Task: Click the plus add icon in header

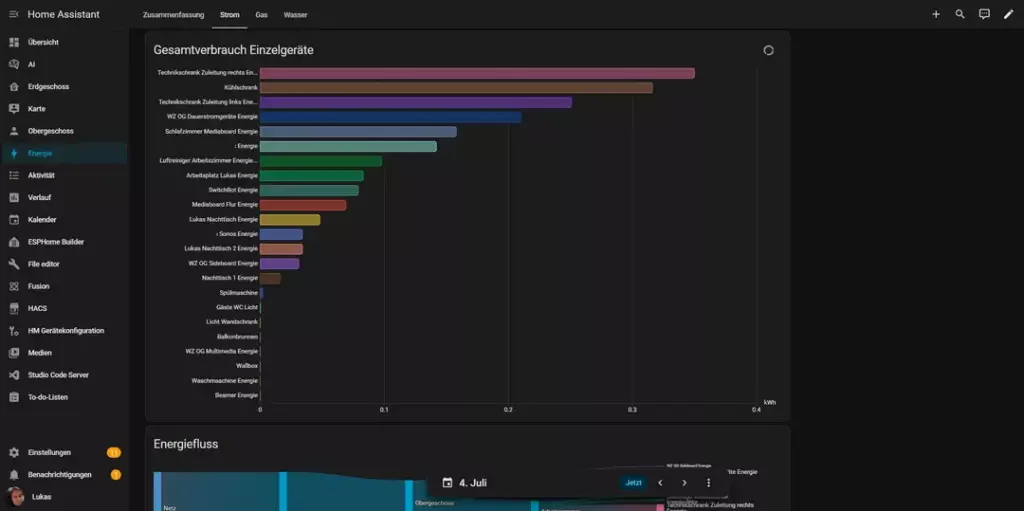Action: (x=936, y=14)
